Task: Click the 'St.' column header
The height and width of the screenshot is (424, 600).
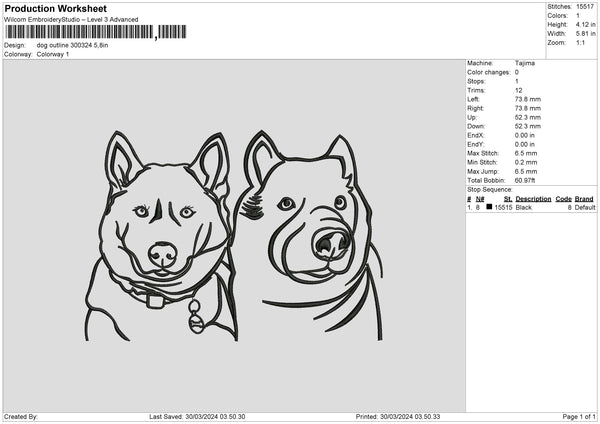Action: tap(508, 199)
